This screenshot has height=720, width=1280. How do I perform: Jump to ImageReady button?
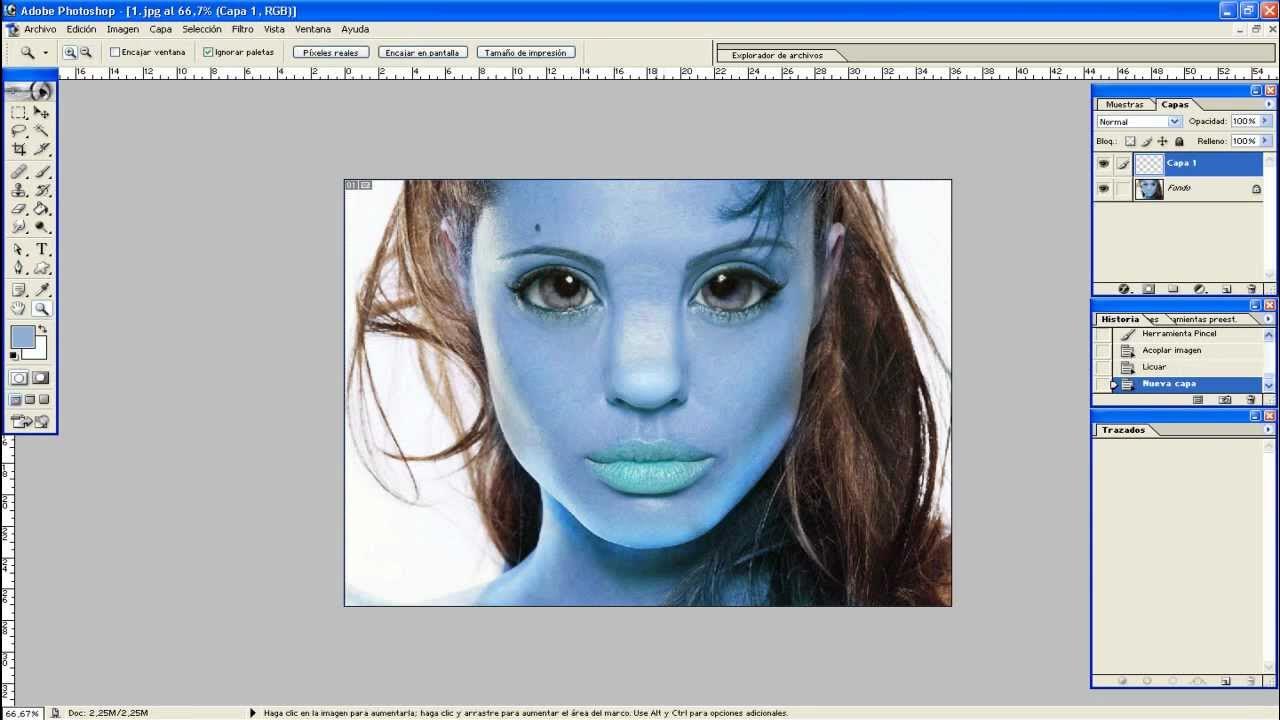(x=30, y=422)
